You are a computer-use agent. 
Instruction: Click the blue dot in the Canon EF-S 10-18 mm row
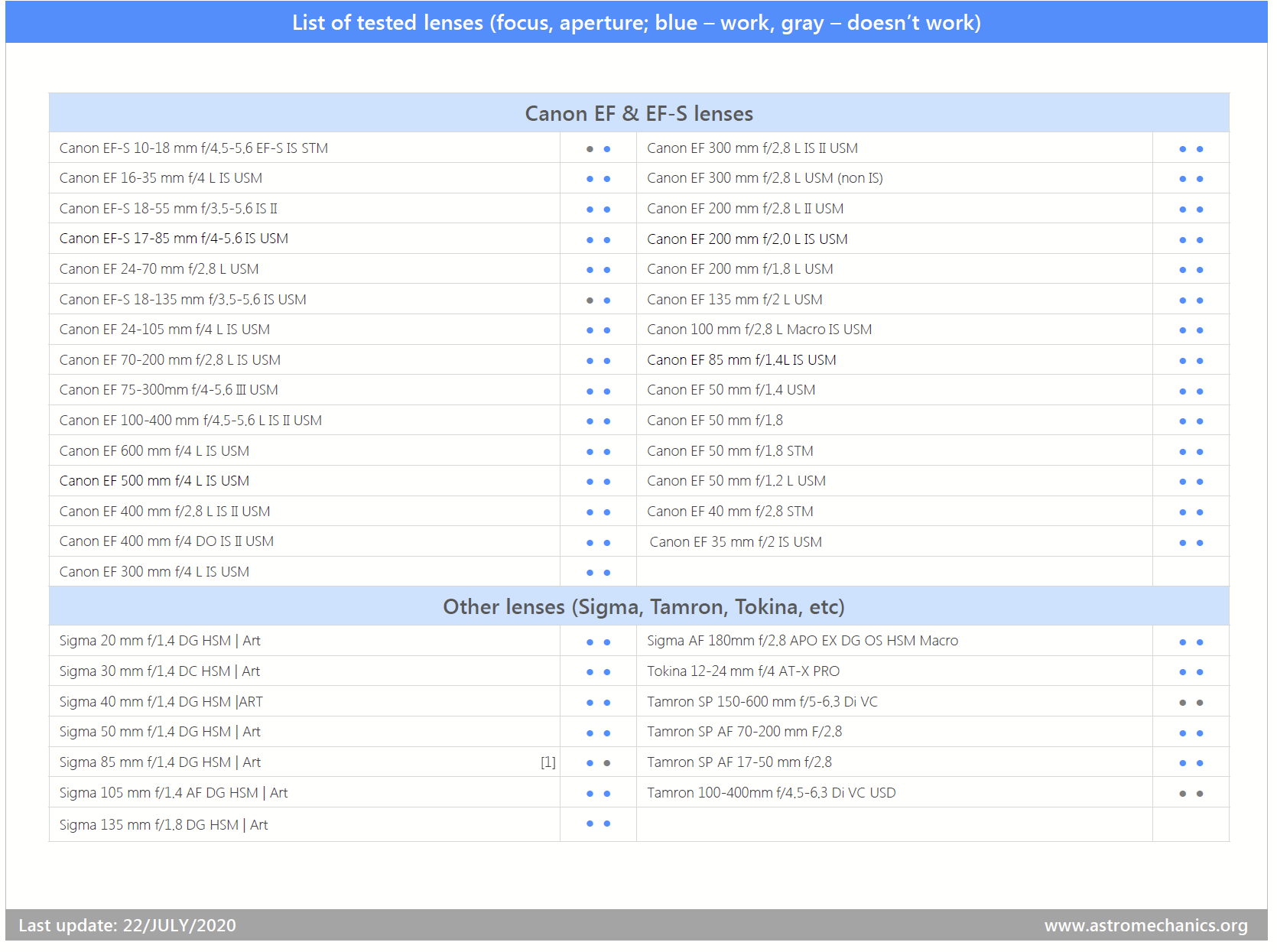[607, 149]
